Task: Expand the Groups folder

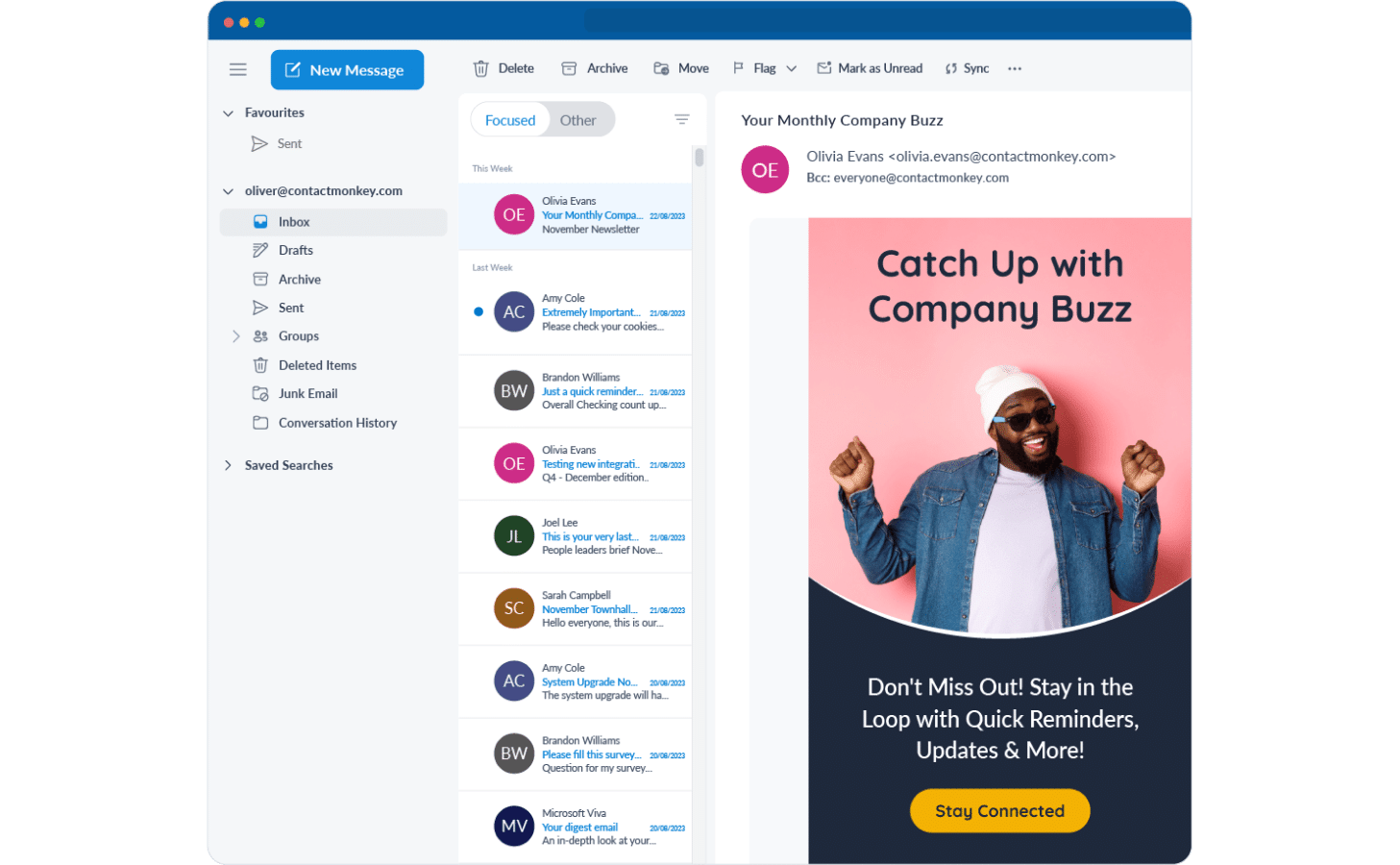Action: pyautogui.click(x=235, y=336)
